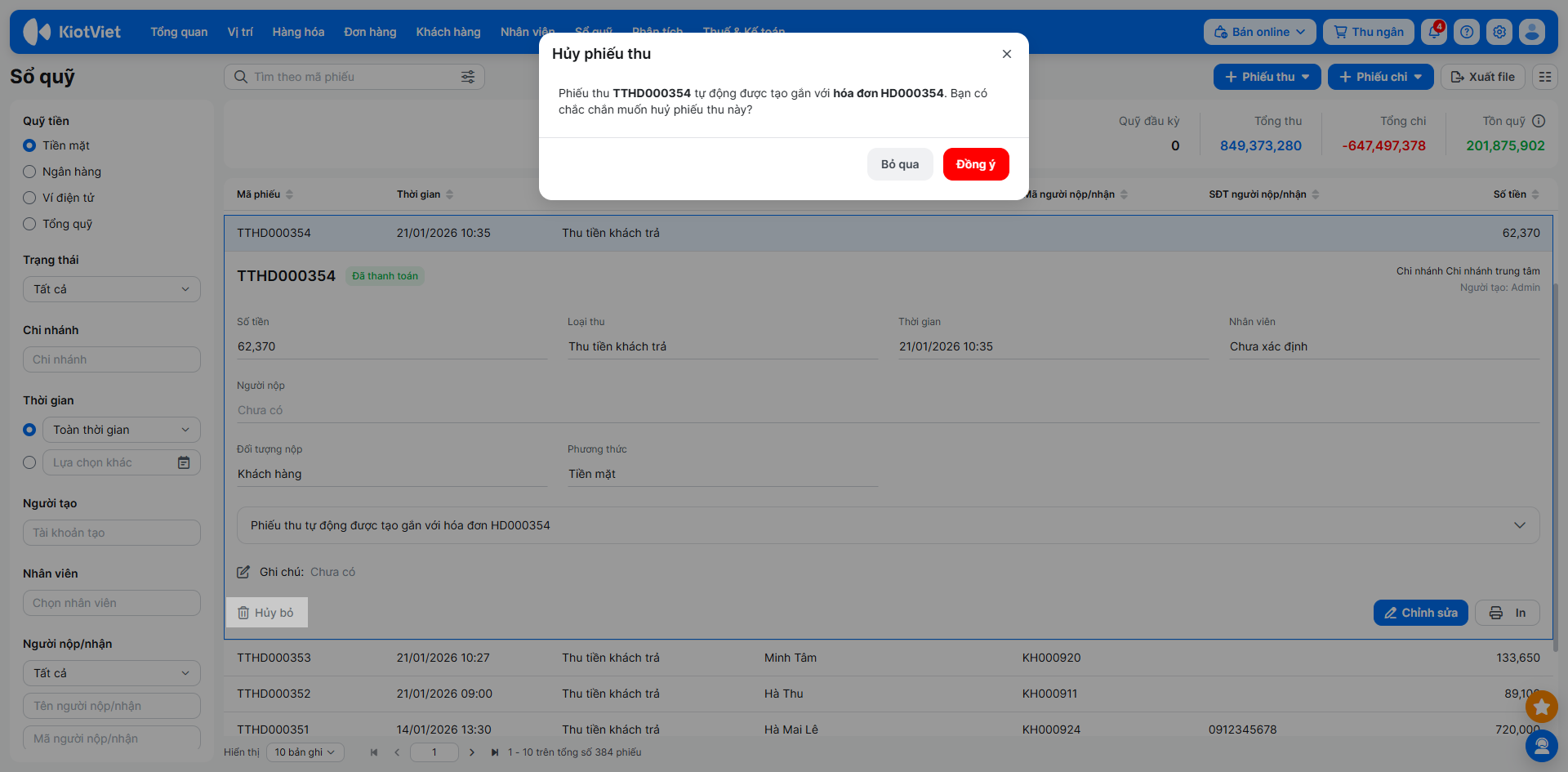Expand the Toàn thời gian dropdown
The height and width of the screenshot is (772, 1568).
pos(121,430)
